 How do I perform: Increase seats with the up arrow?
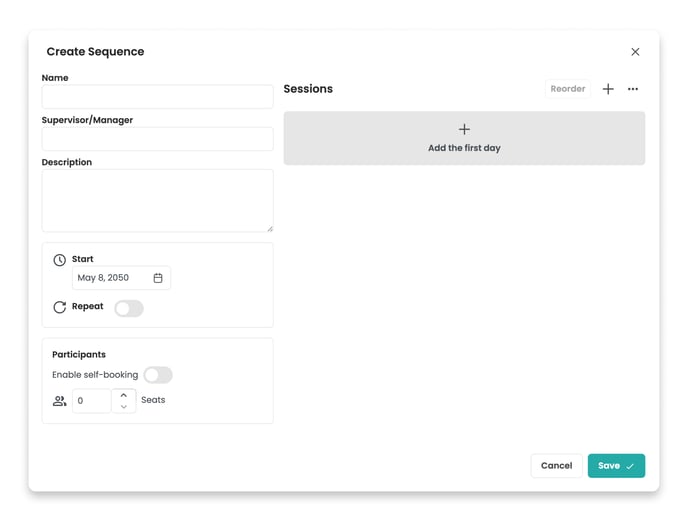[124, 395]
